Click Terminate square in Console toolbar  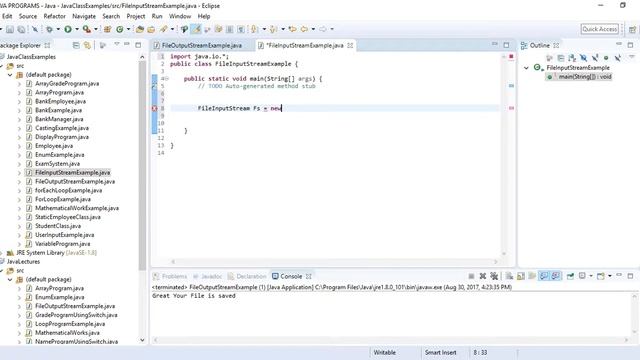(x=471, y=276)
